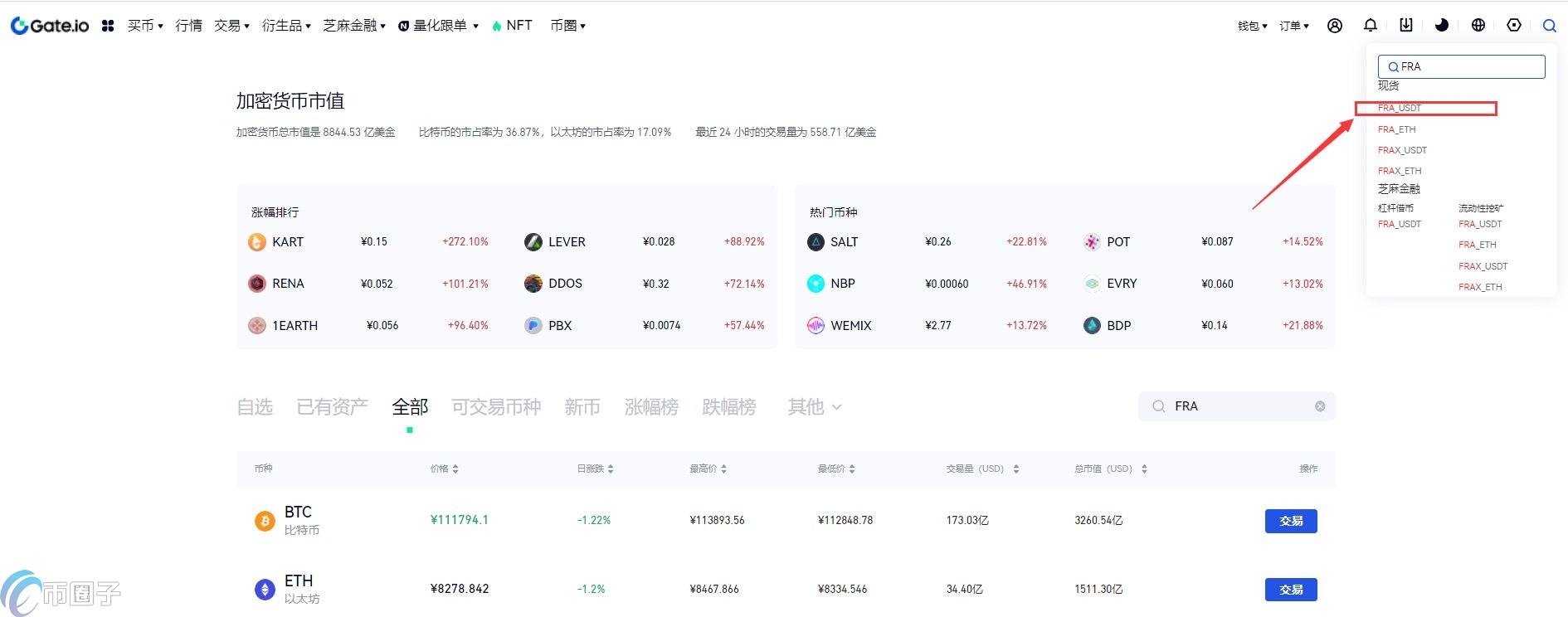
Task: Open the globe language selector icon
Action: point(1478,25)
